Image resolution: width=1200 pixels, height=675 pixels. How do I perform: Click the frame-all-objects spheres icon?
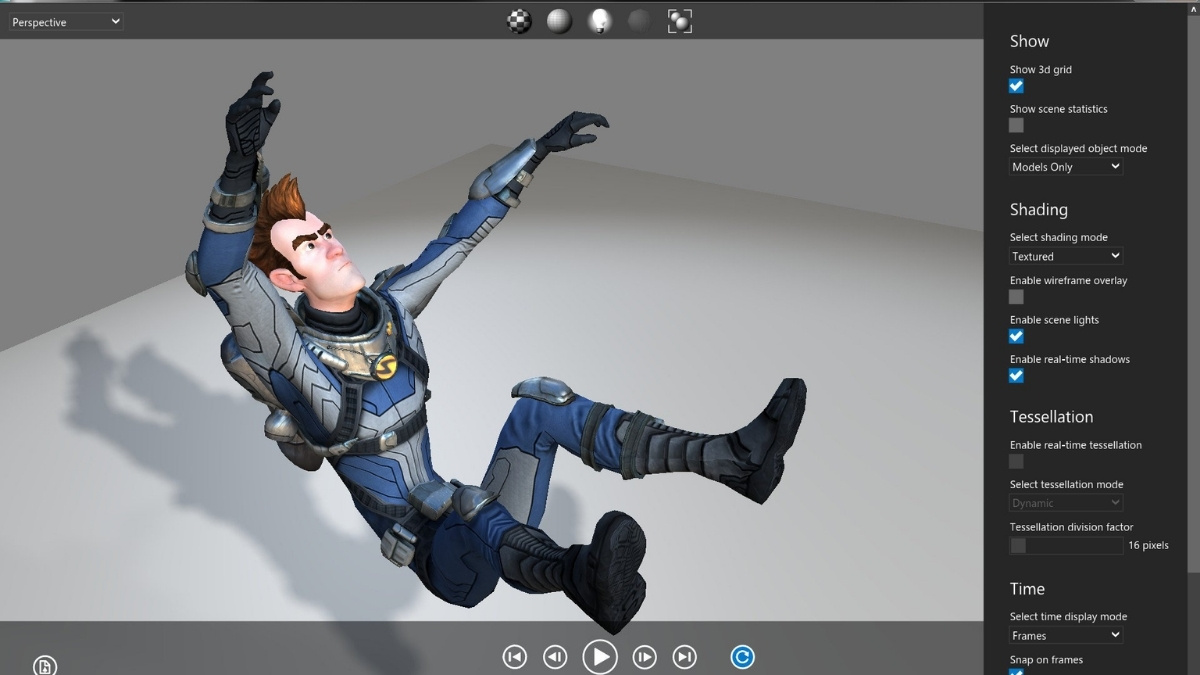coord(679,21)
